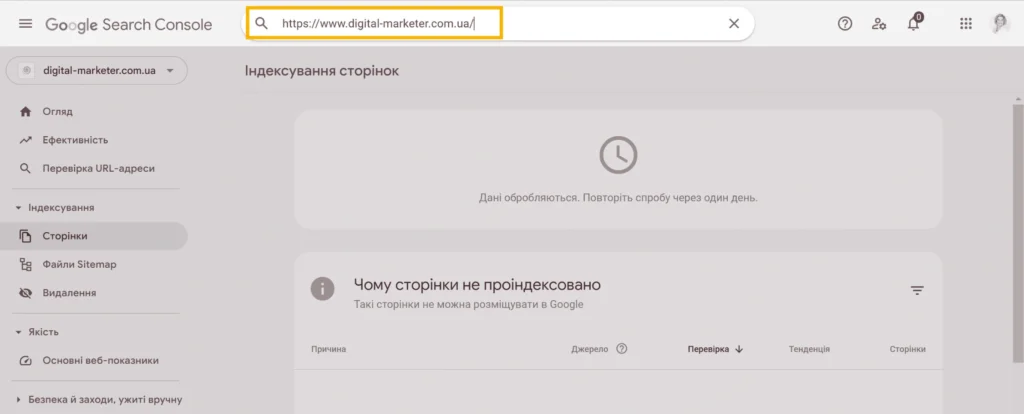
Task: Click the Сторінки column header in table
Action: point(908,349)
